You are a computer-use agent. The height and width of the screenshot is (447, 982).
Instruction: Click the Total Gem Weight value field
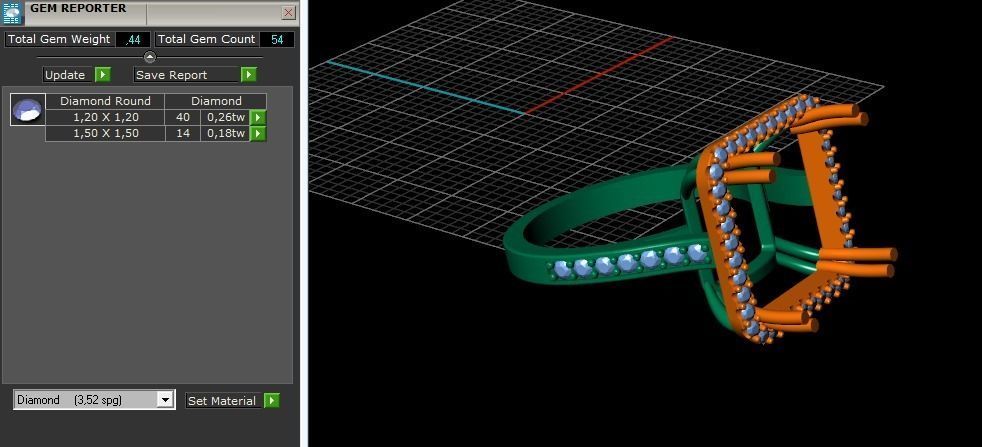[133, 39]
